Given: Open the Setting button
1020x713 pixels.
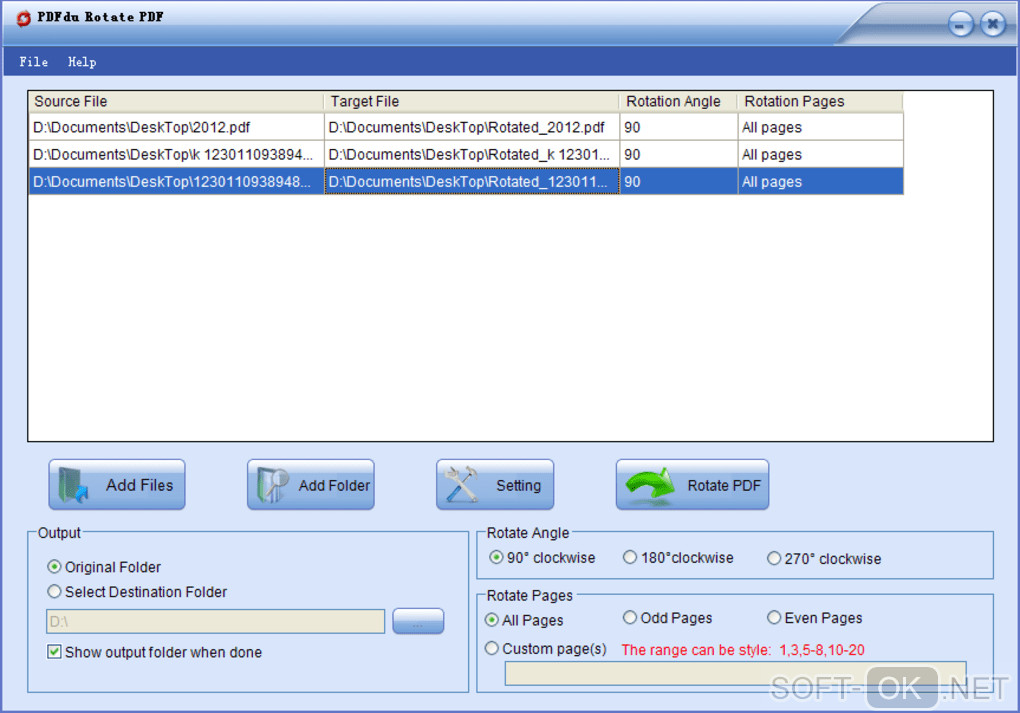Looking at the screenshot, I should (495, 485).
